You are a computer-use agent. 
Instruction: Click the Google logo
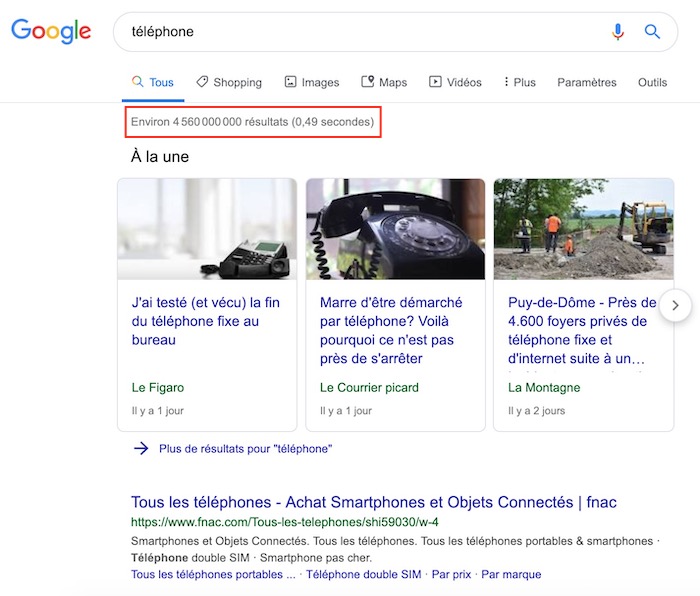[51, 31]
